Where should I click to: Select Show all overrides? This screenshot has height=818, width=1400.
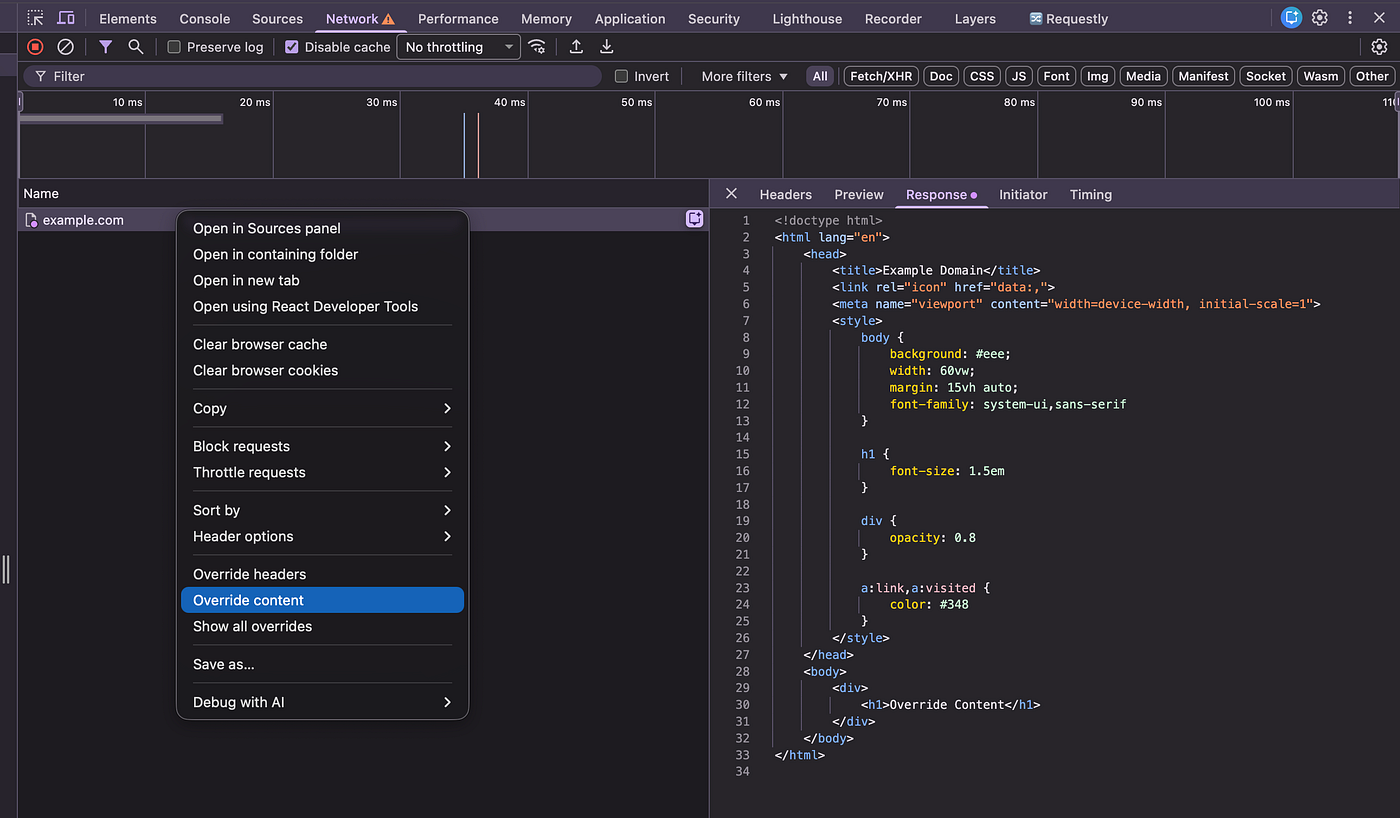point(322,626)
